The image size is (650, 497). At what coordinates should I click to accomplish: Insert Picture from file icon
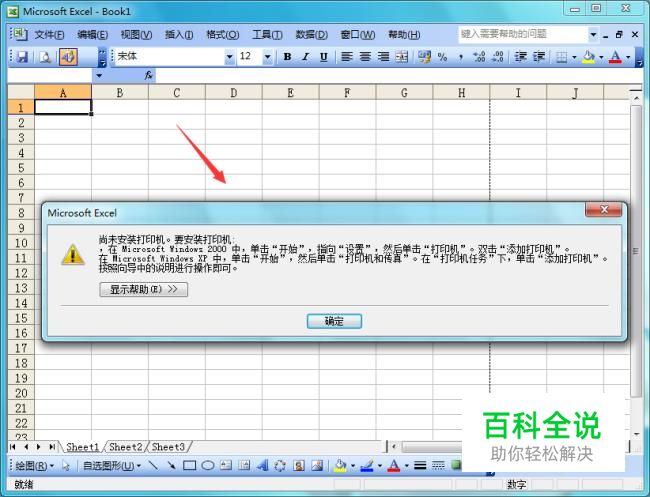pyautogui.click(x=317, y=466)
